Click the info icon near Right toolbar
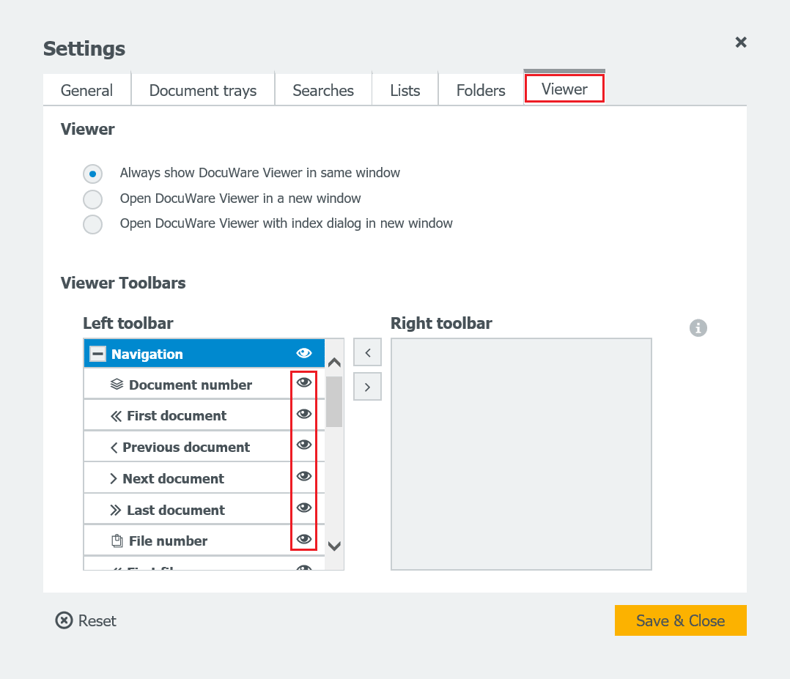Viewport: 790px width, 679px height. click(x=698, y=328)
